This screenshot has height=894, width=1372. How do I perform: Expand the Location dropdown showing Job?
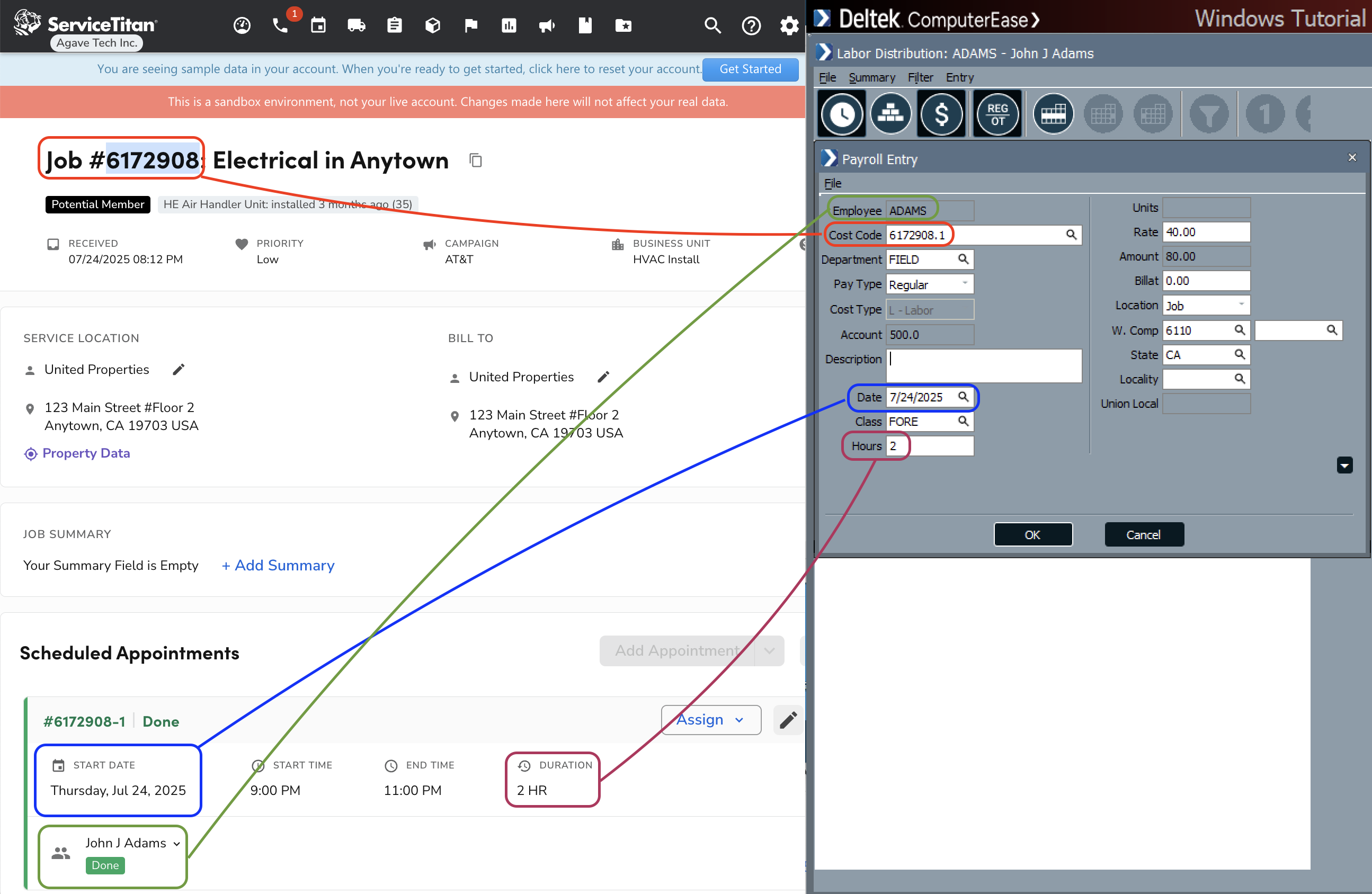click(1242, 305)
